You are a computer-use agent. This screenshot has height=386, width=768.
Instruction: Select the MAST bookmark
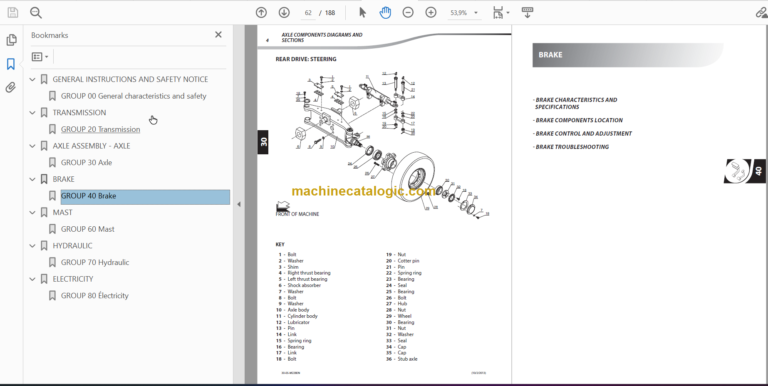62,212
